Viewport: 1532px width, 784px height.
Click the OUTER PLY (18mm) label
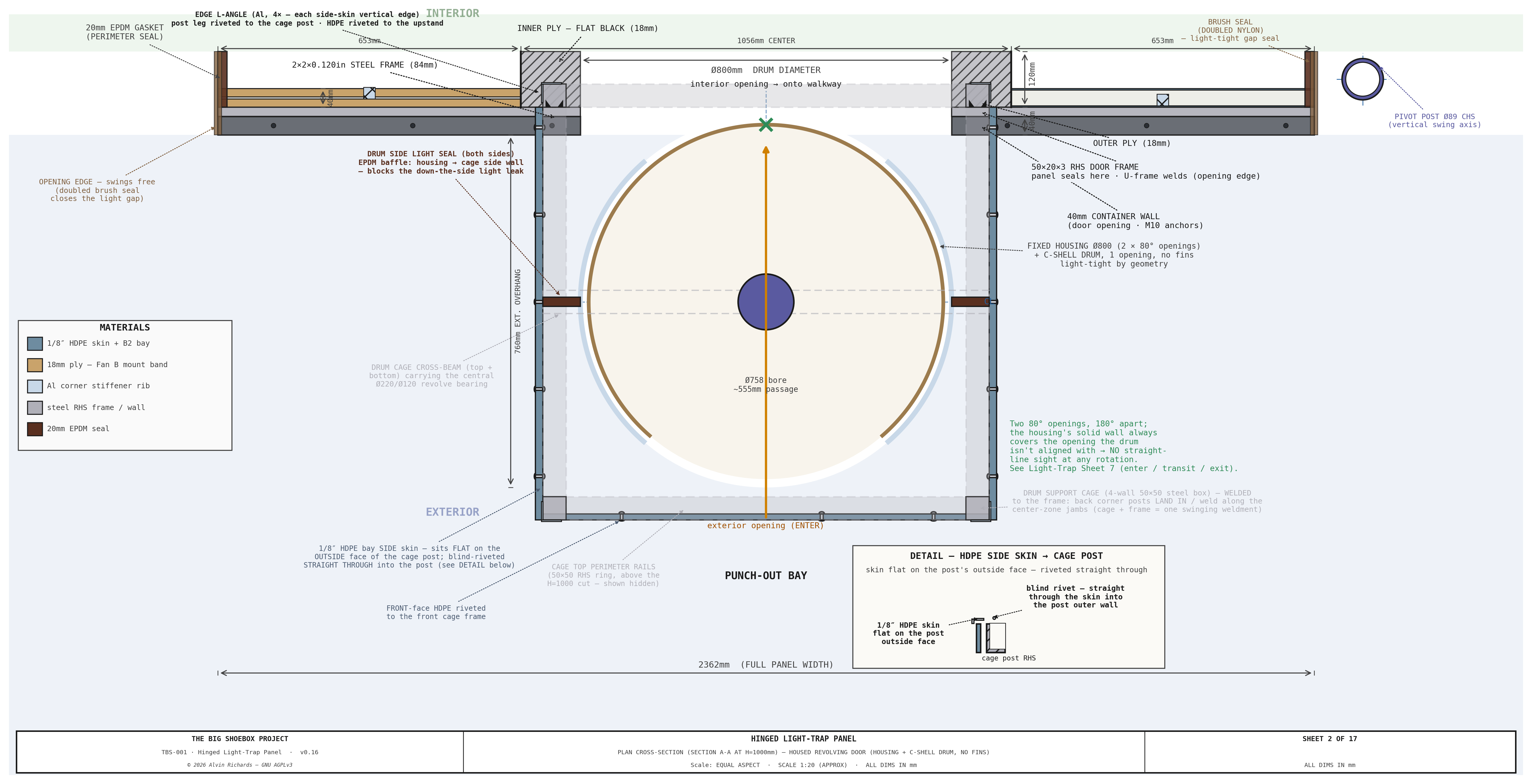pyautogui.click(x=1132, y=143)
